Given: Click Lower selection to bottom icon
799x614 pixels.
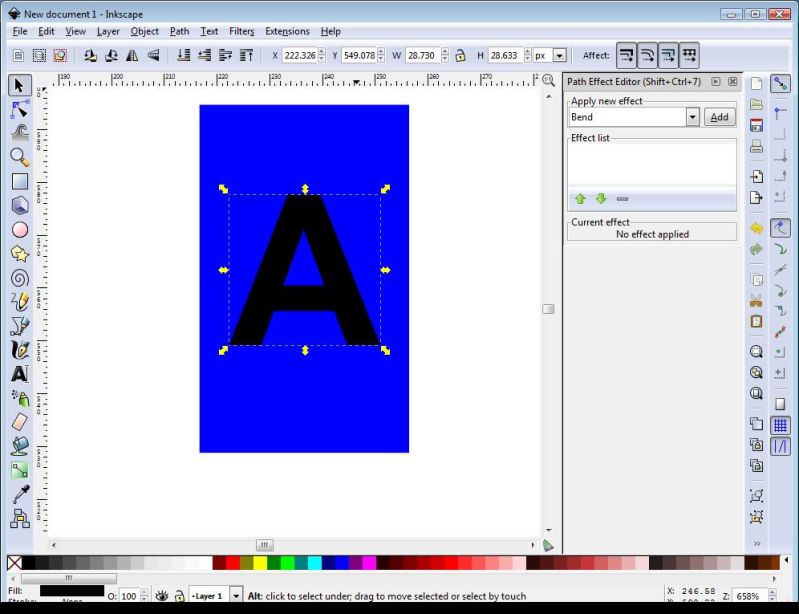Looking at the screenshot, I should (183, 55).
